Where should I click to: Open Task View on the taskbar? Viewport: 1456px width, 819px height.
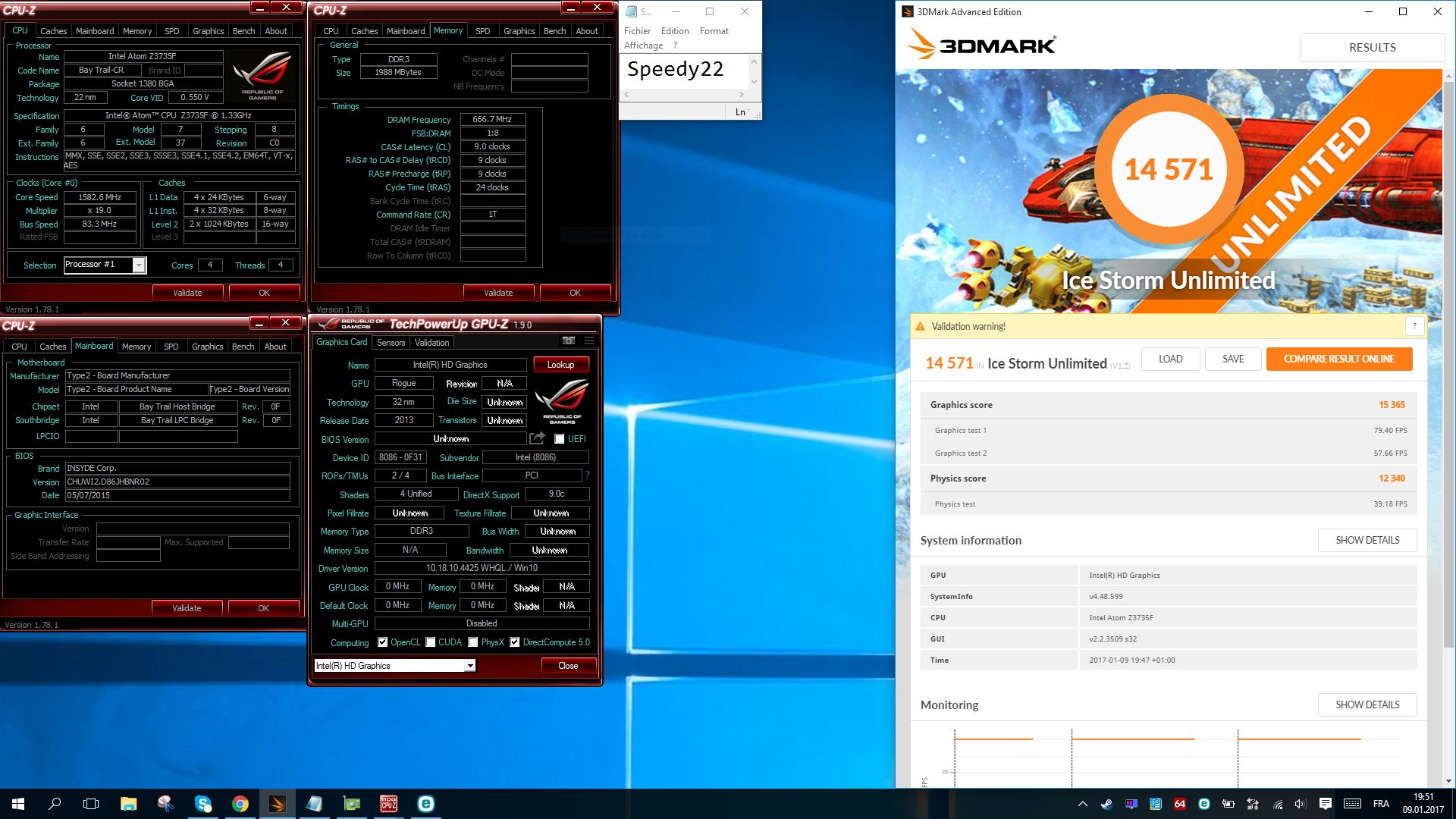pos(91,804)
